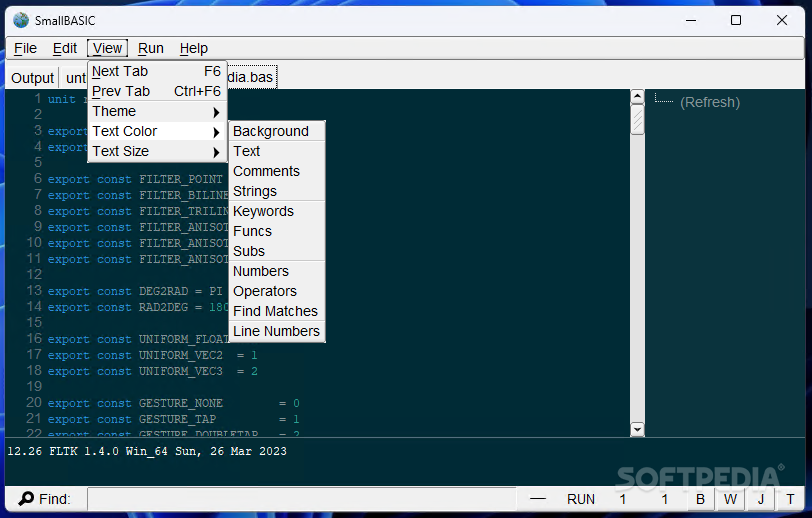Minimize the SmallBASIC window

[690, 20]
